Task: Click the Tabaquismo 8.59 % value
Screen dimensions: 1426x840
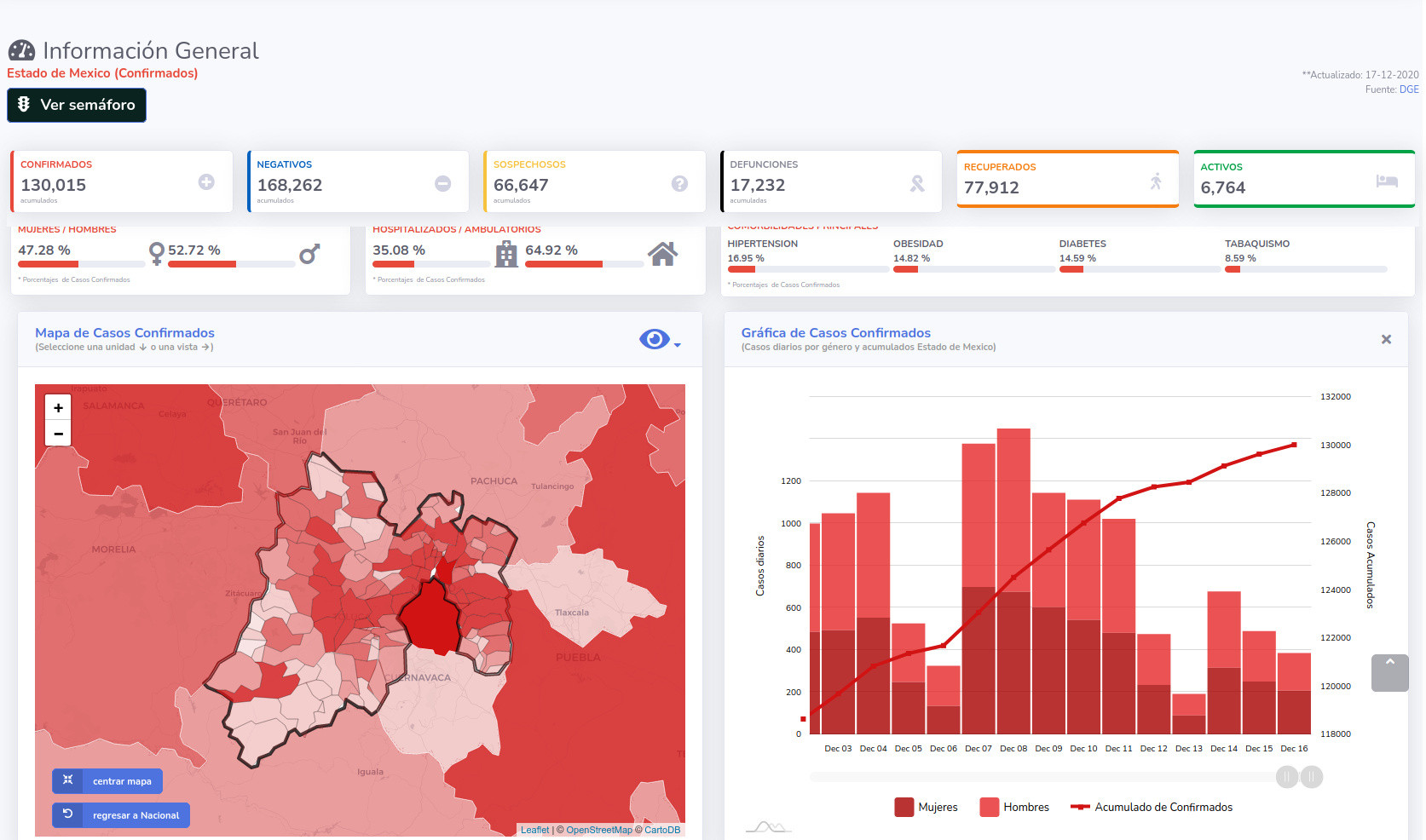Action: coord(1240,258)
